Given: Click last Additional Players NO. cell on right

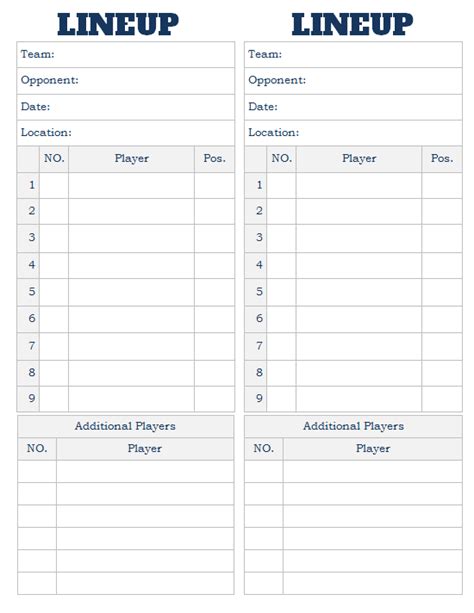Looking at the screenshot, I should click(x=264, y=583).
